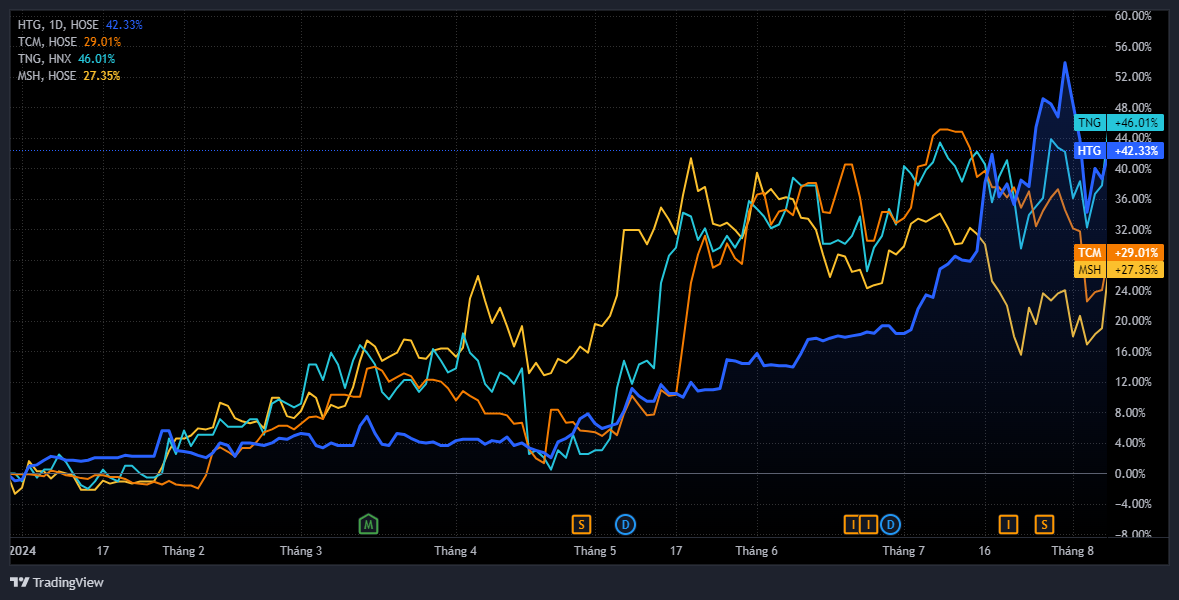Click the 0.00% level on percent axis
Image resolution: width=1179 pixels, height=600 pixels.
tap(1135, 473)
